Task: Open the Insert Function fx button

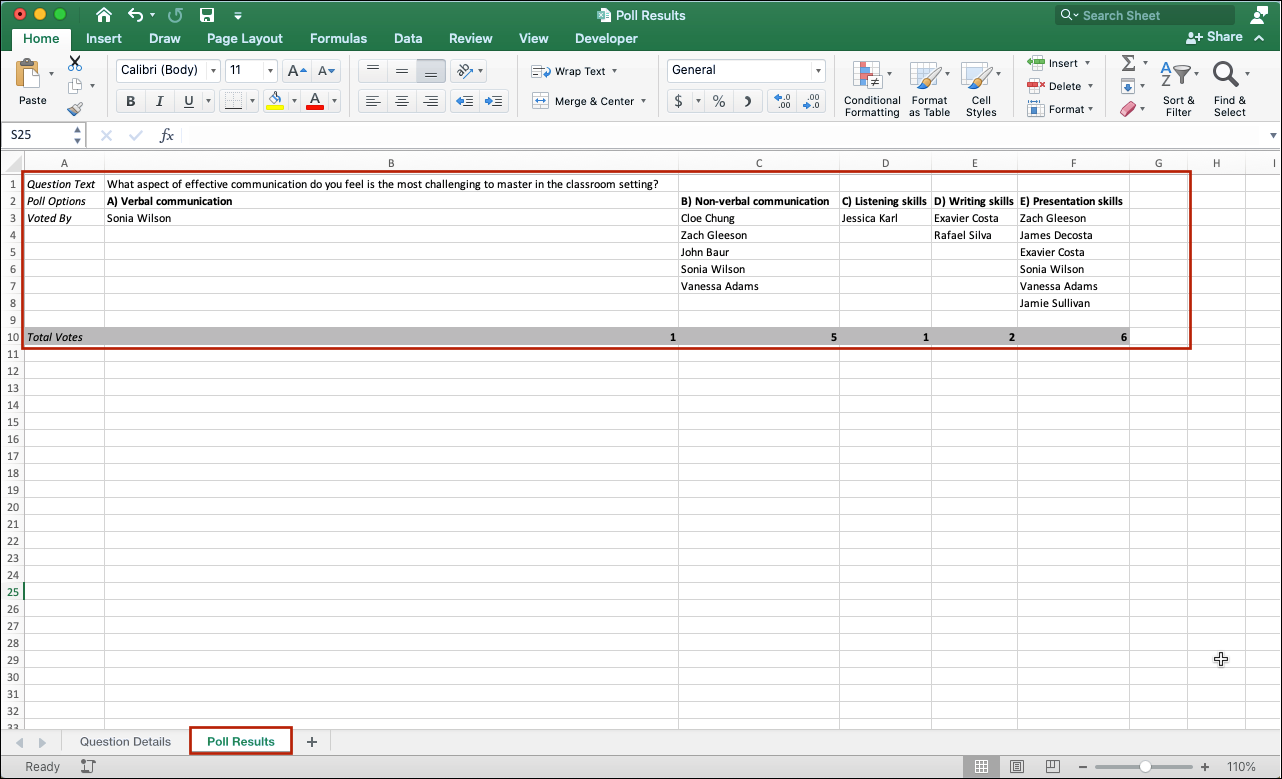Action: 167,135
